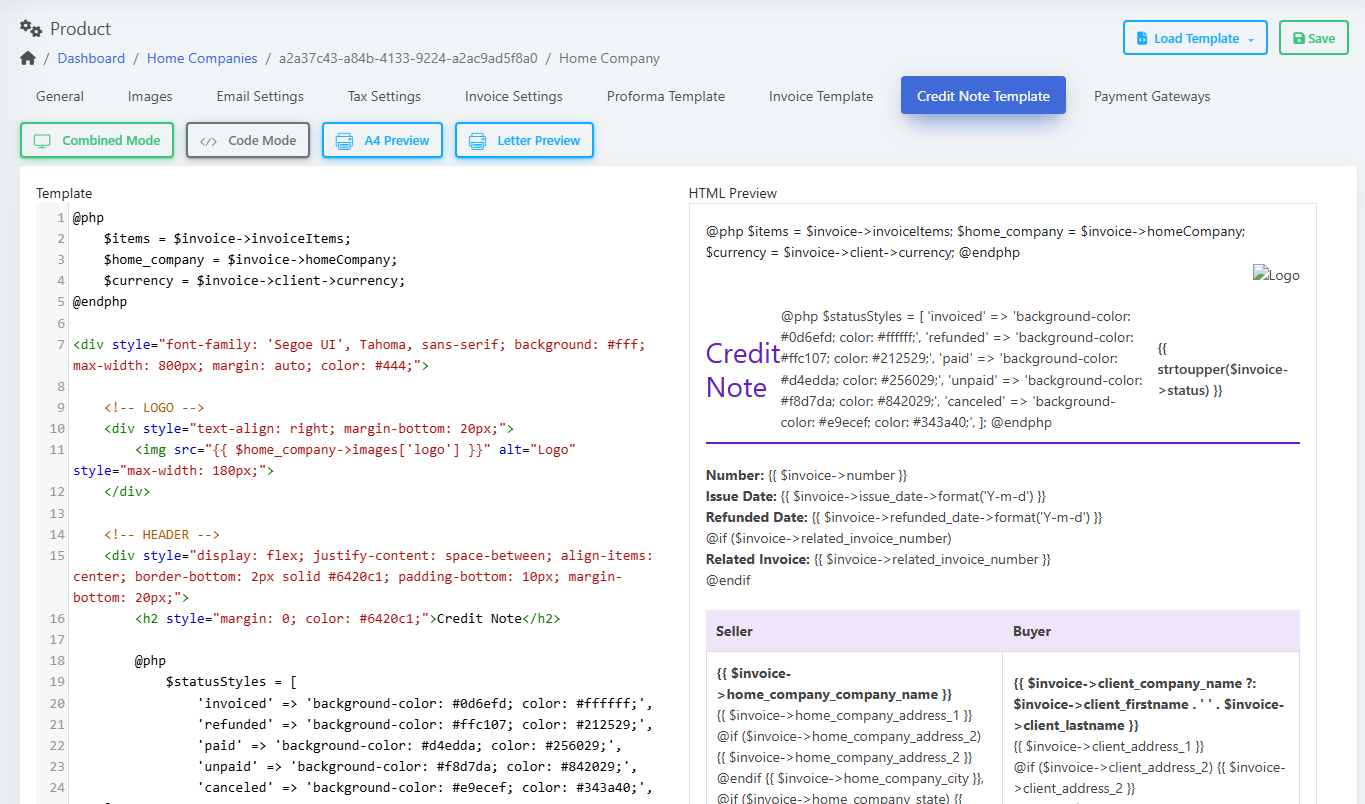Open the Proforma Template tab

666,96
